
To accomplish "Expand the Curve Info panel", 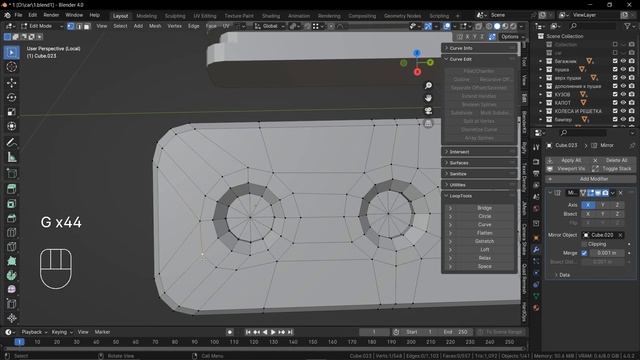I will pos(480,48).
